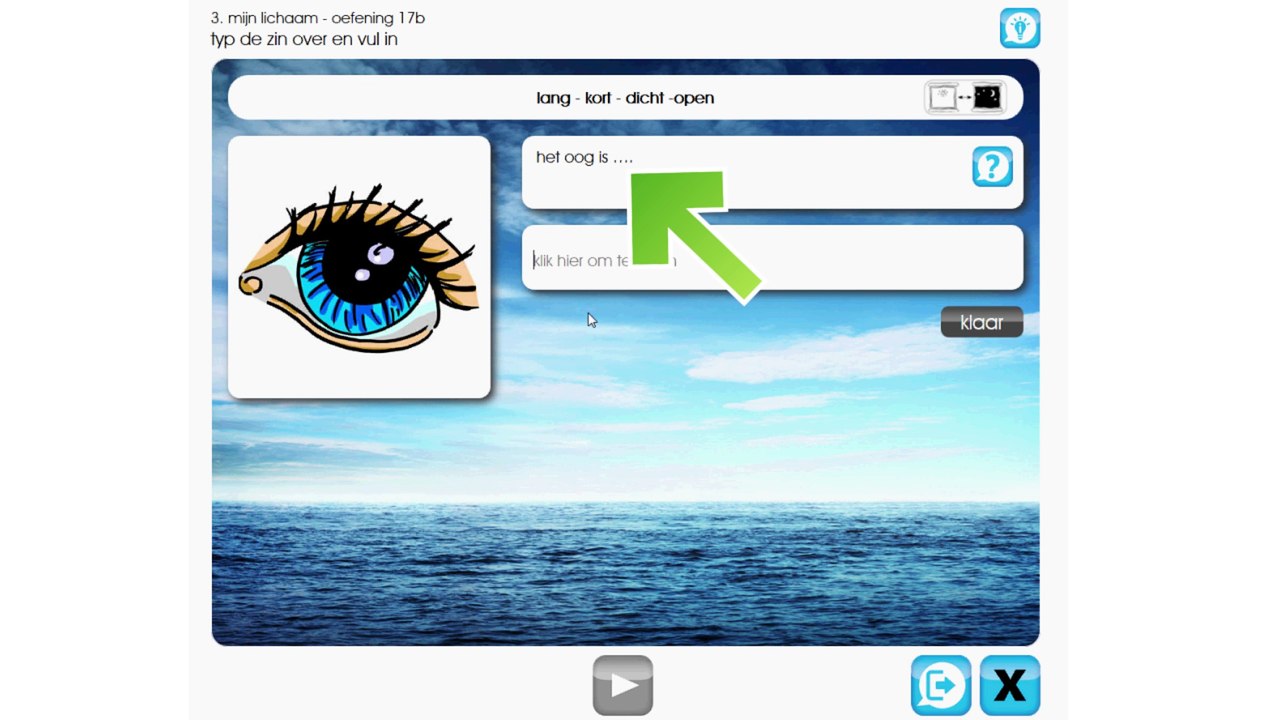Toggle the white/black contrast switch

[x=965, y=97]
